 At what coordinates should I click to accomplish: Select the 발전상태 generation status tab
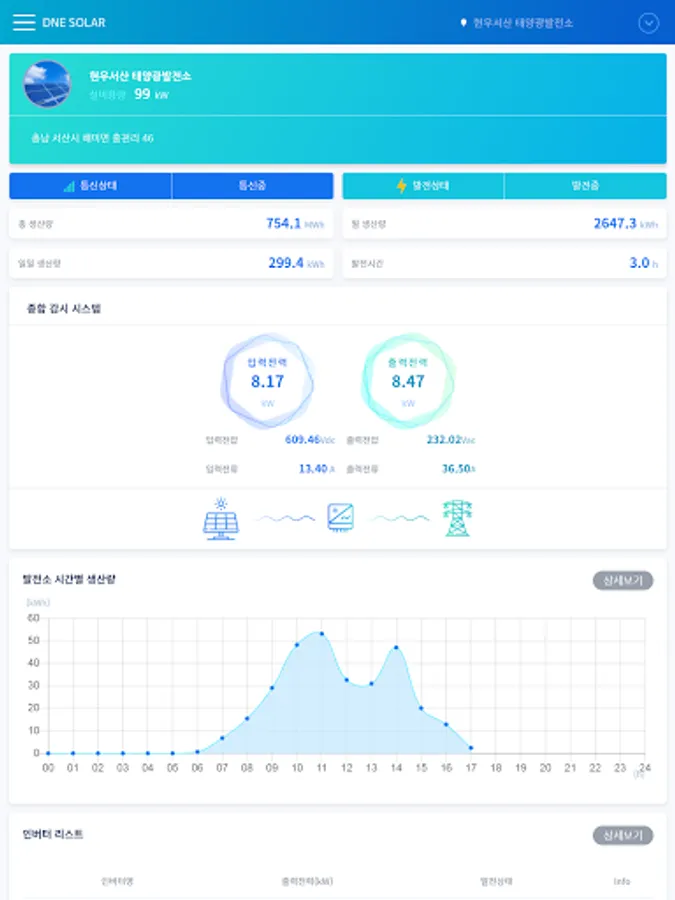424,185
